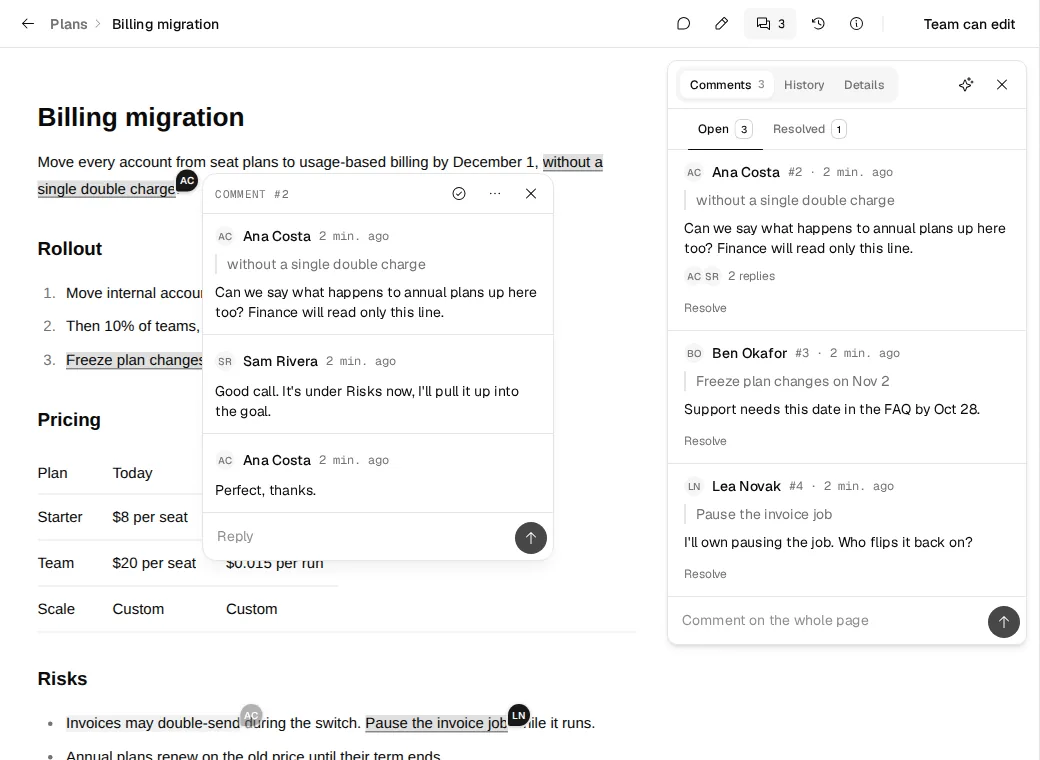
Task: Close the comments side panel
Action: click(x=1002, y=84)
